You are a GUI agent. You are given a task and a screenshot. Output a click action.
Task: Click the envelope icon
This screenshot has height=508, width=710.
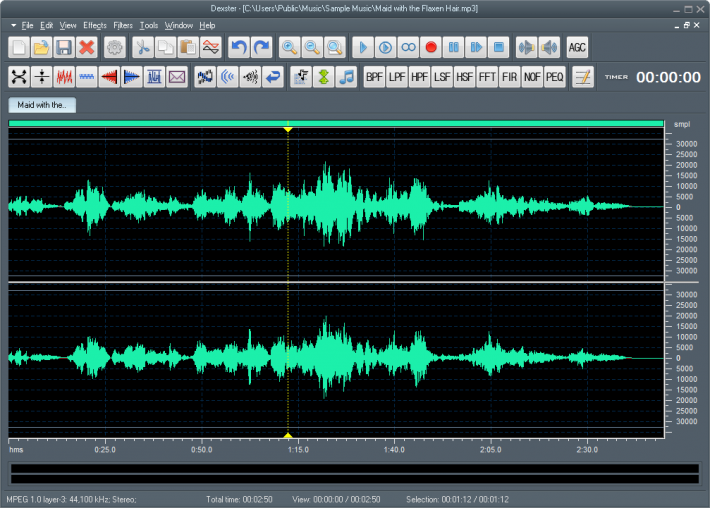pyautogui.click(x=177, y=77)
